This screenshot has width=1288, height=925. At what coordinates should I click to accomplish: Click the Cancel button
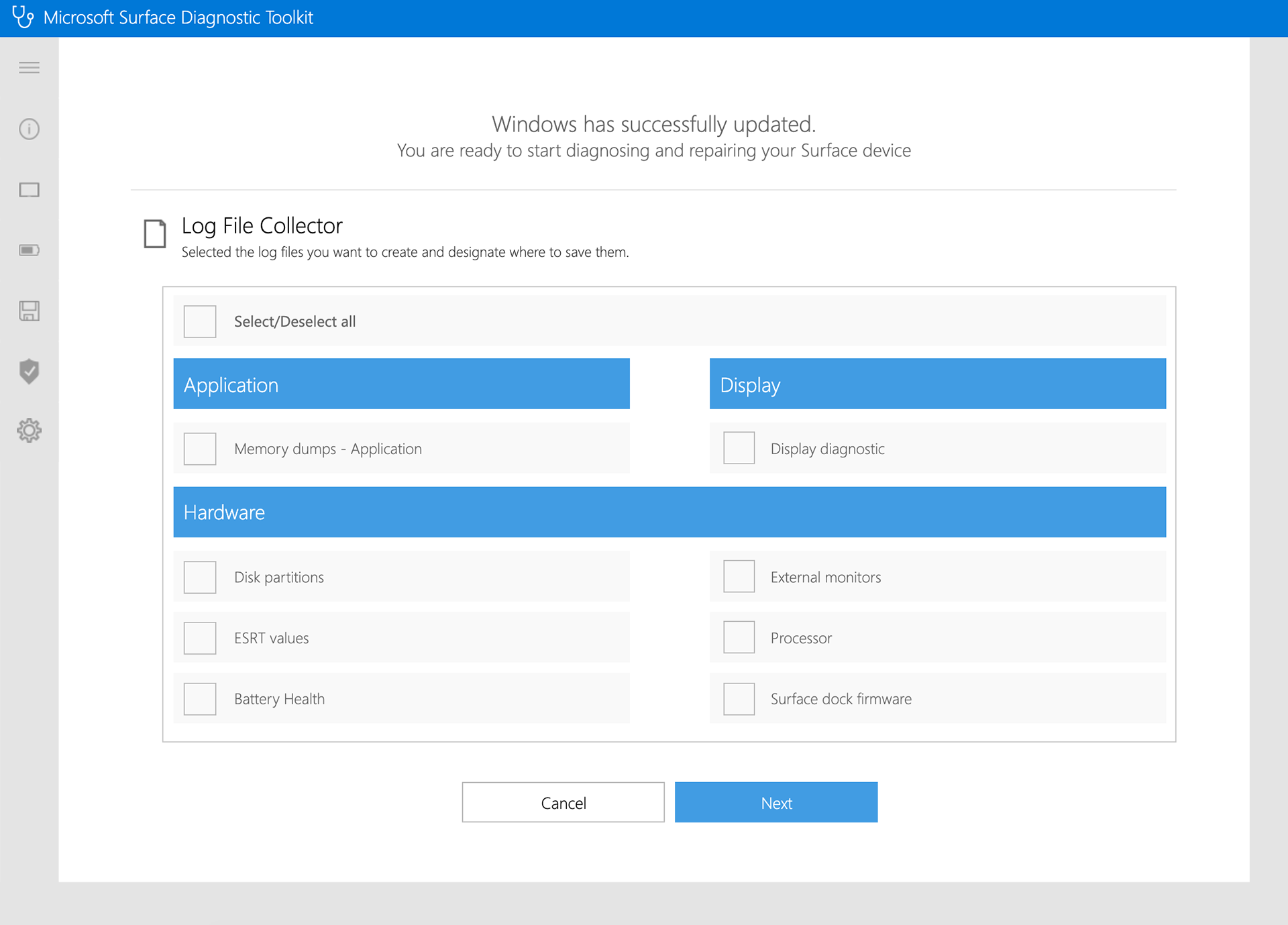pos(563,802)
